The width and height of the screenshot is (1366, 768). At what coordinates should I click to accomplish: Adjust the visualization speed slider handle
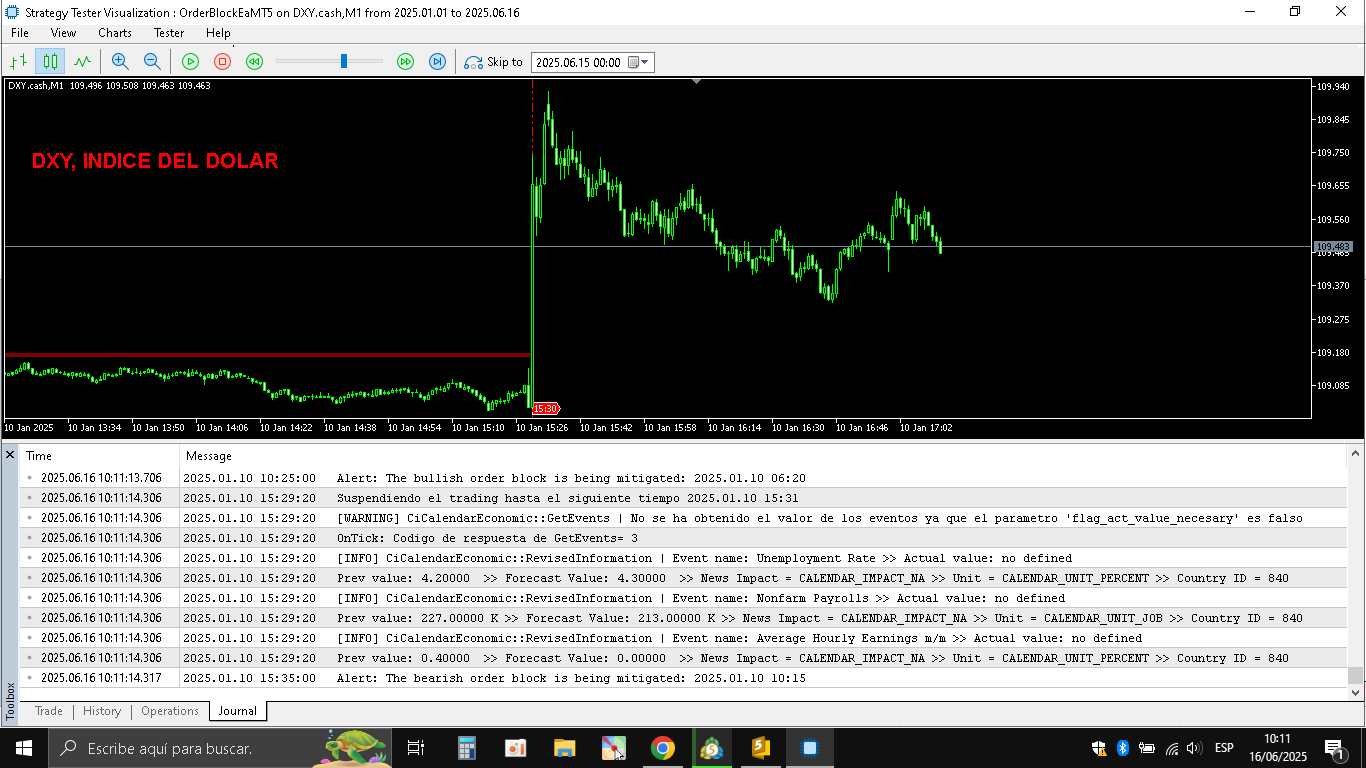[x=344, y=62]
